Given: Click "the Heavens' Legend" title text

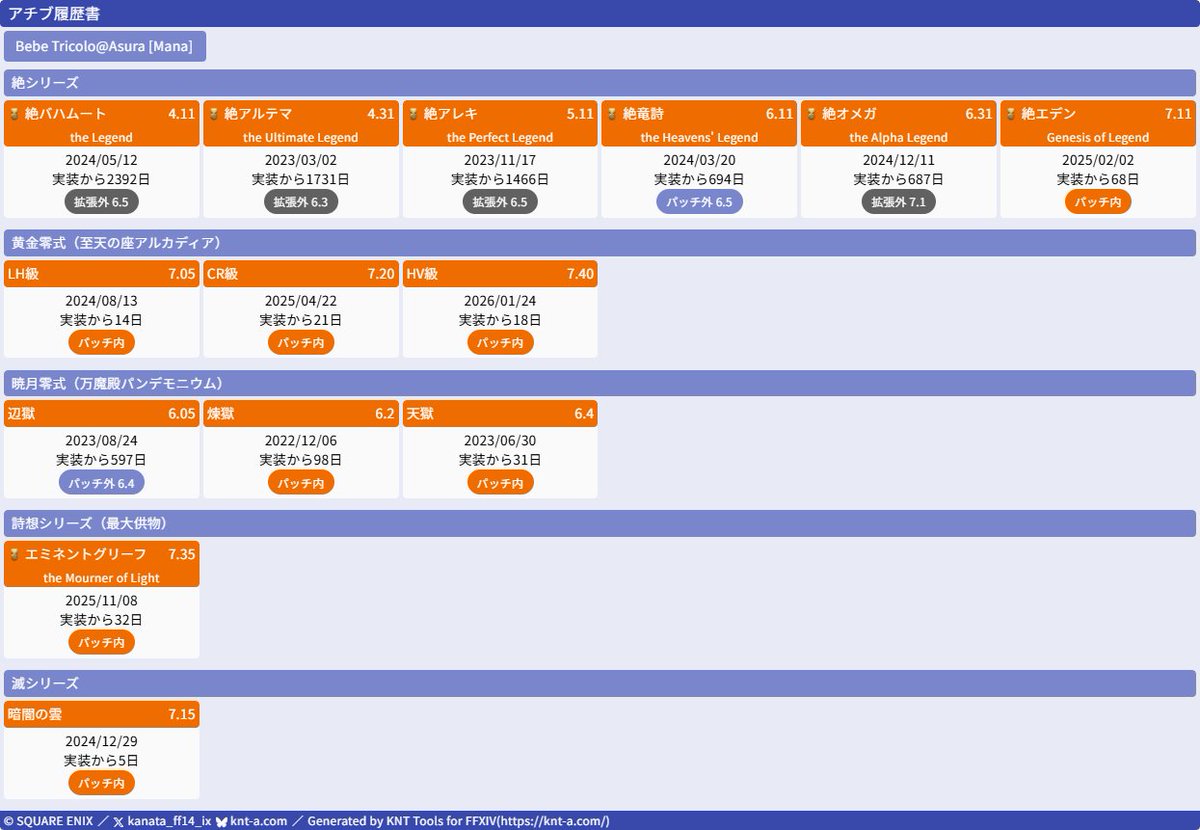Looking at the screenshot, I should pos(699,138).
